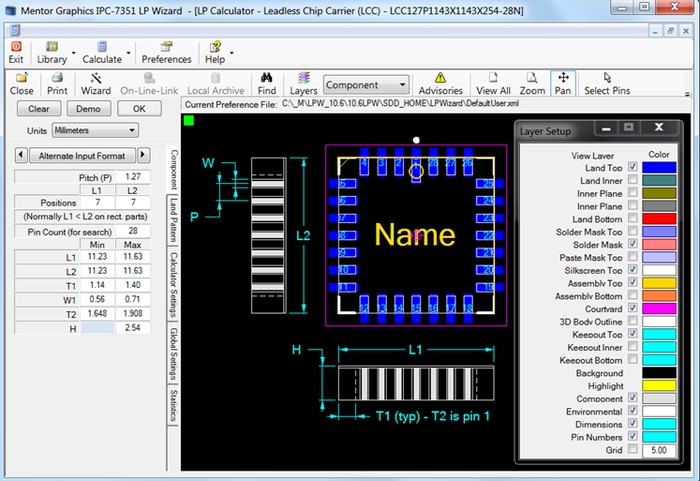Click the Highlight yellow color swatch

pos(659,385)
